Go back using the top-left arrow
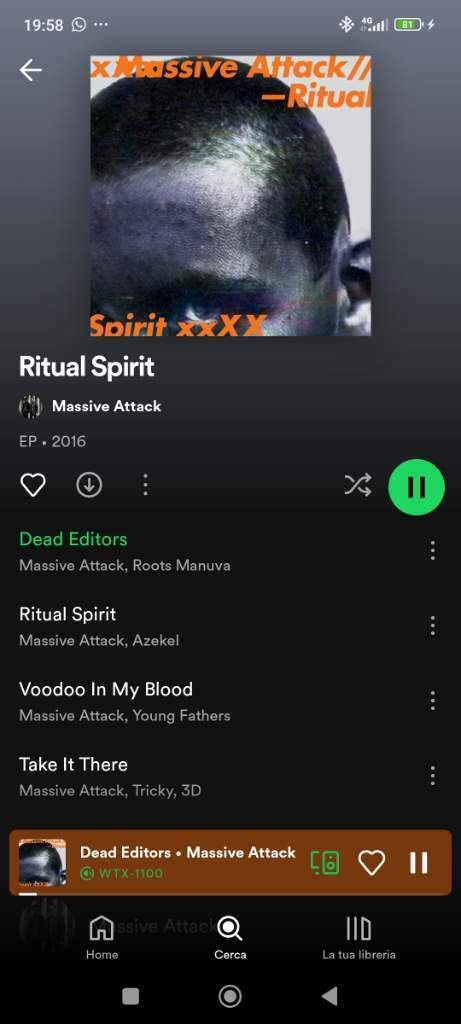461x1024 pixels. coord(30,70)
